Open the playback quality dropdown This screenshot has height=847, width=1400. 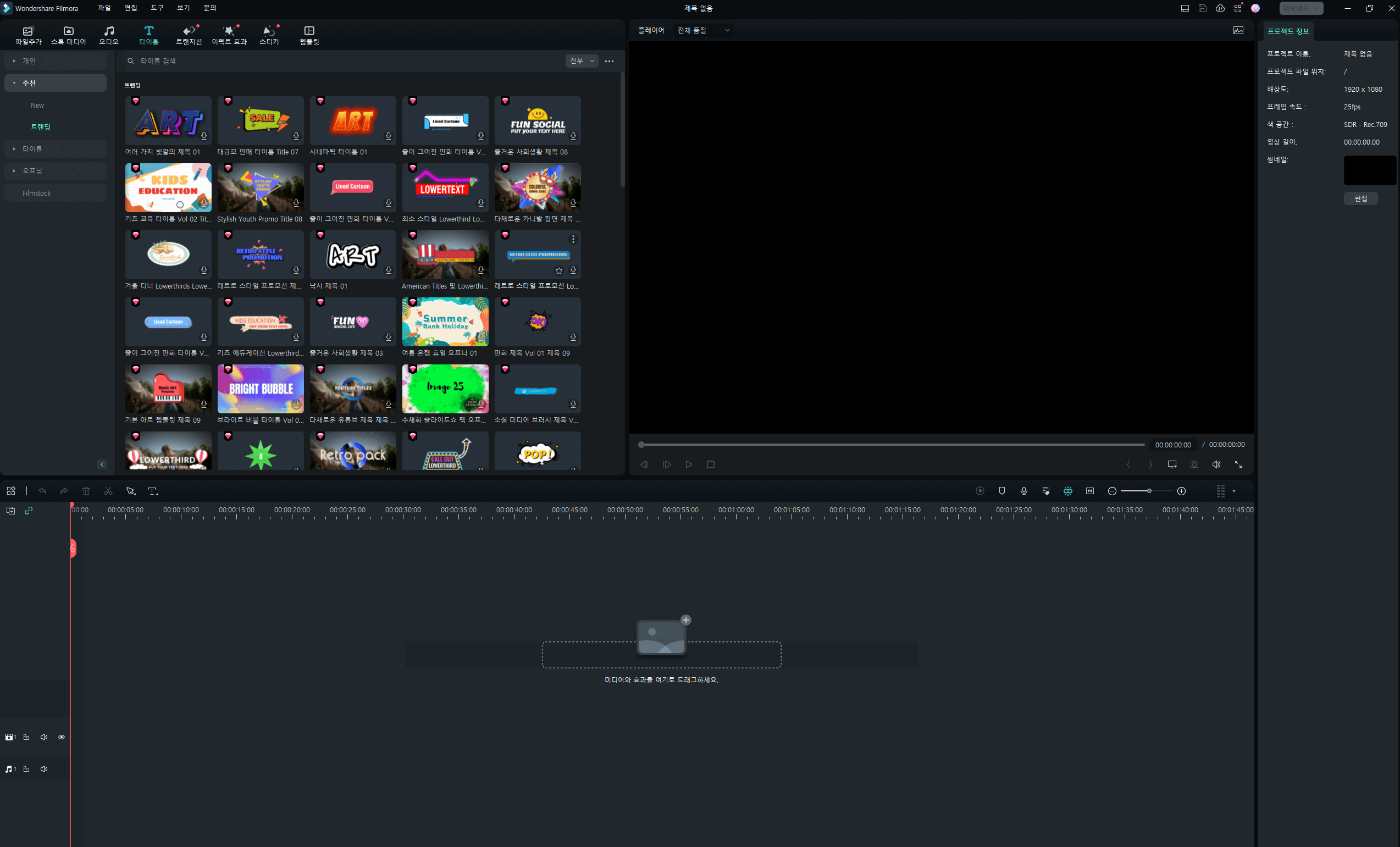703,30
